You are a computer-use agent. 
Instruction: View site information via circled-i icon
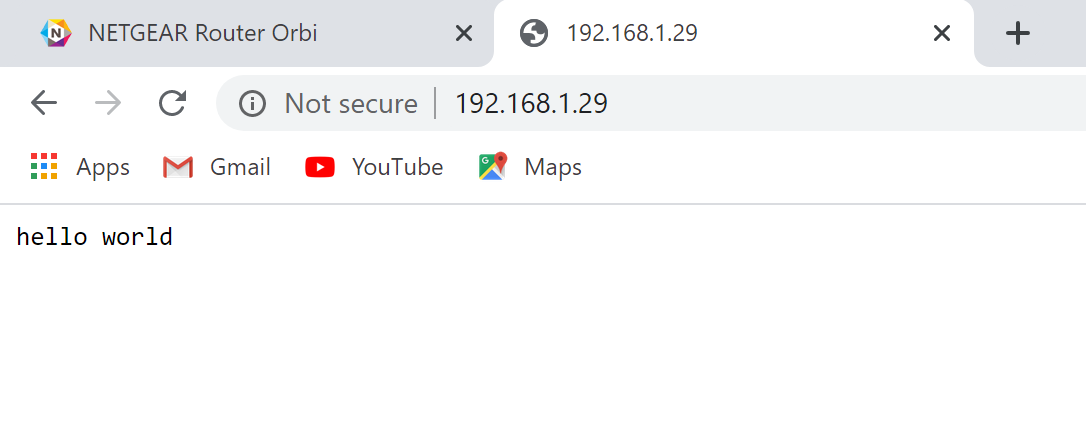(252, 103)
